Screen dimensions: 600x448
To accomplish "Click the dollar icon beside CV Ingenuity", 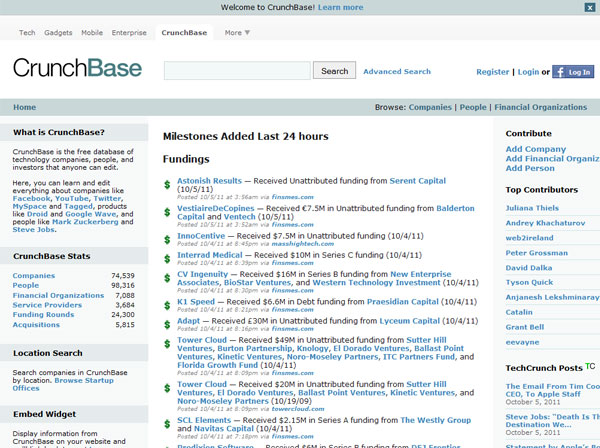I will pos(167,278).
